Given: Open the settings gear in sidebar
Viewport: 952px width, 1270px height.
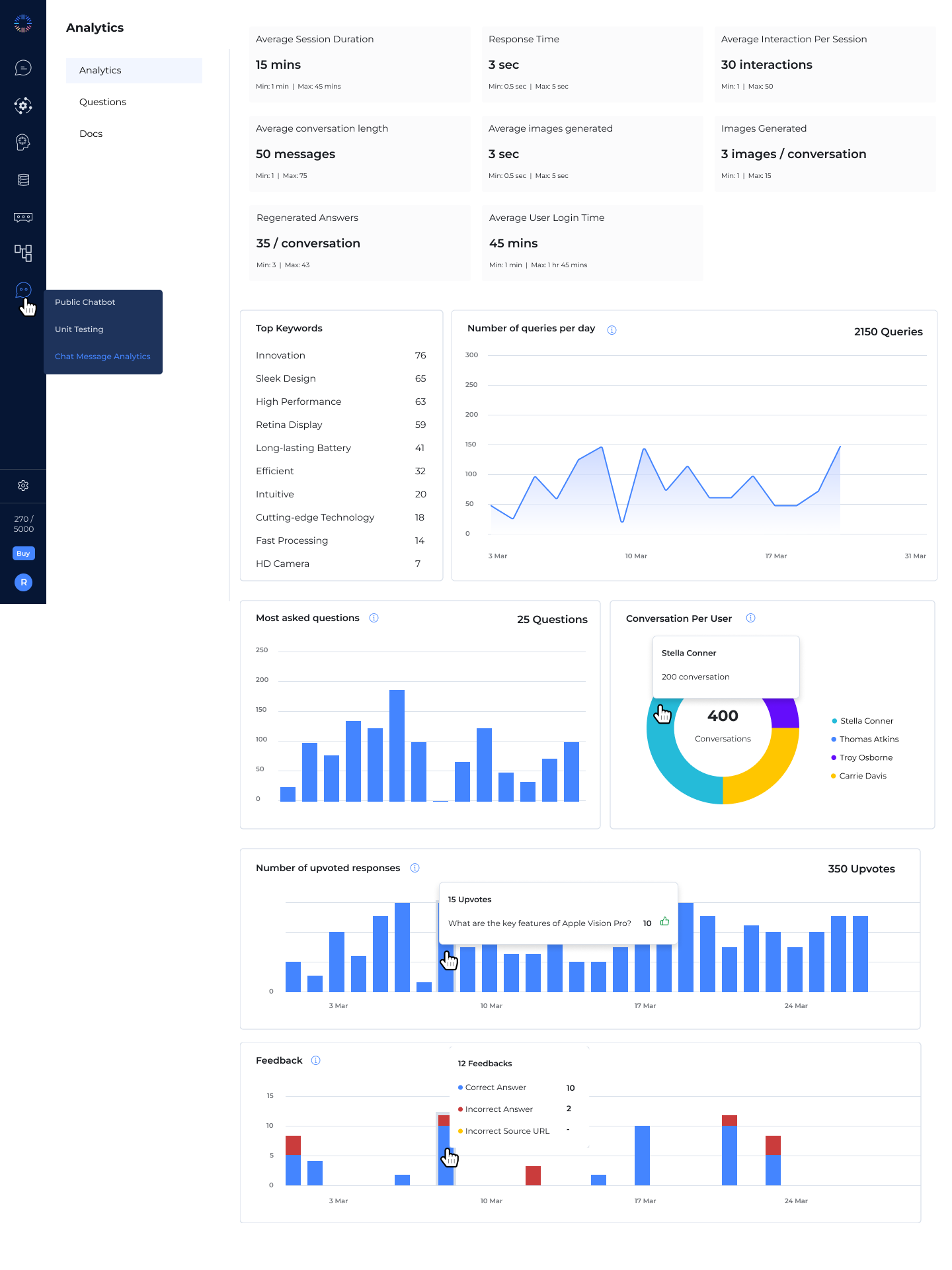Looking at the screenshot, I should pyautogui.click(x=23, y=486).
